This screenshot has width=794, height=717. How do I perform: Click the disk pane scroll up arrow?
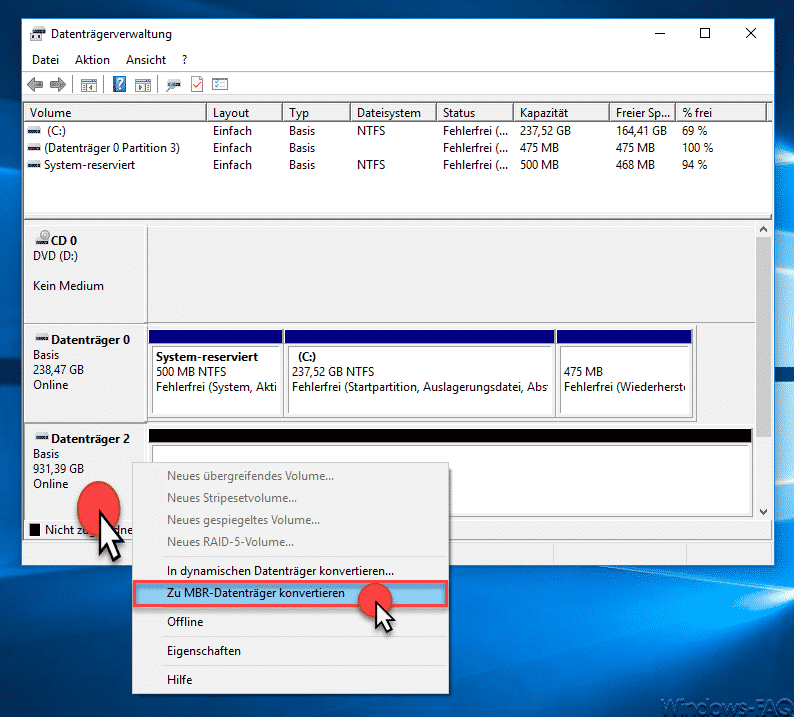tap(763, 229)
